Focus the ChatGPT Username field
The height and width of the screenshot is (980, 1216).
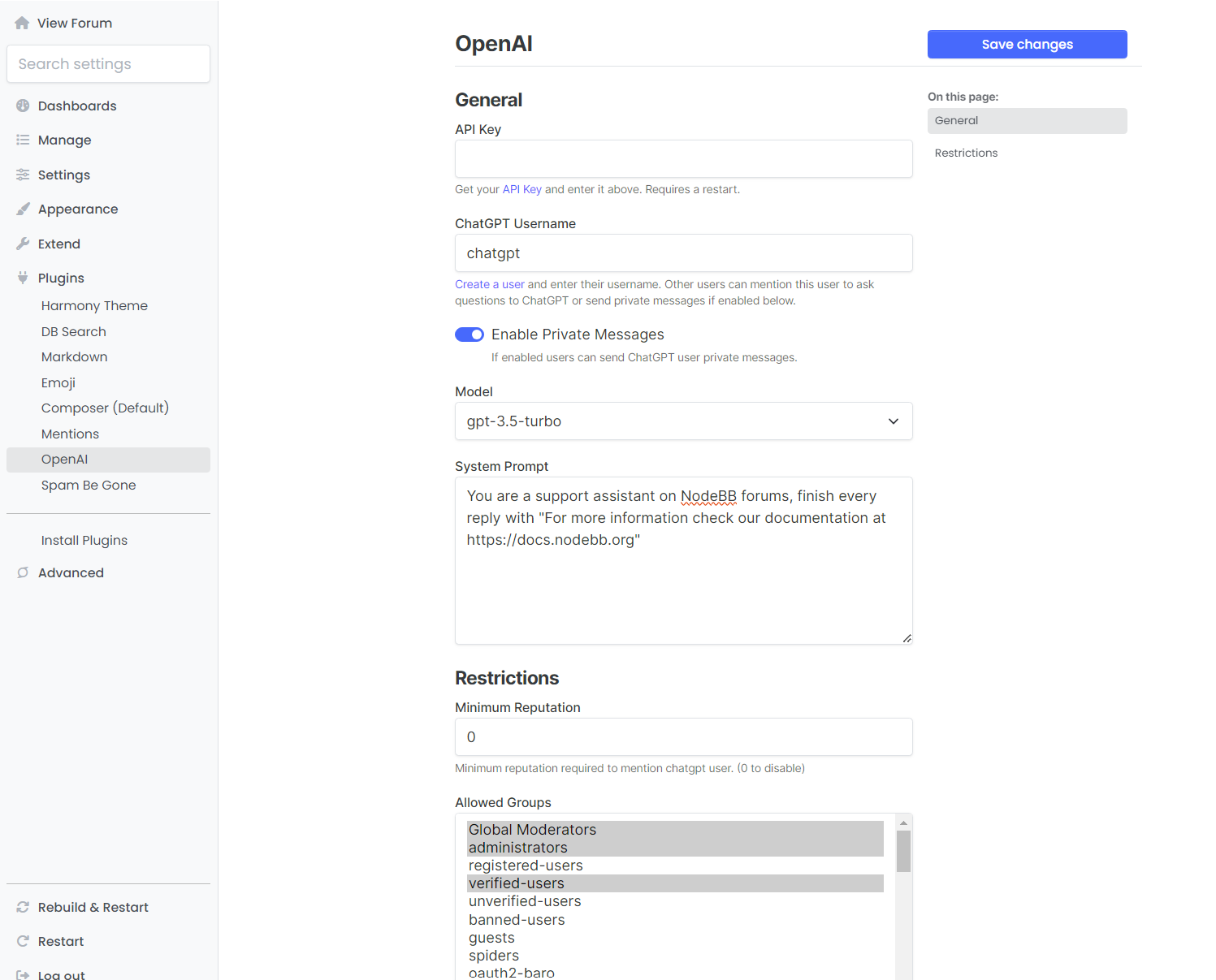click(684, 253)
